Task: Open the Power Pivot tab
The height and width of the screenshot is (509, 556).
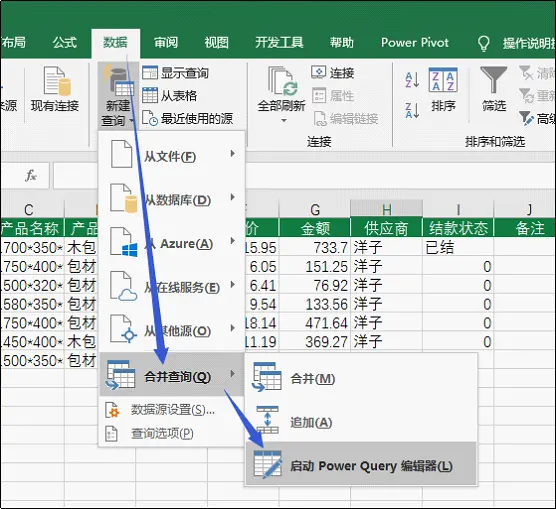Action: 415,43
